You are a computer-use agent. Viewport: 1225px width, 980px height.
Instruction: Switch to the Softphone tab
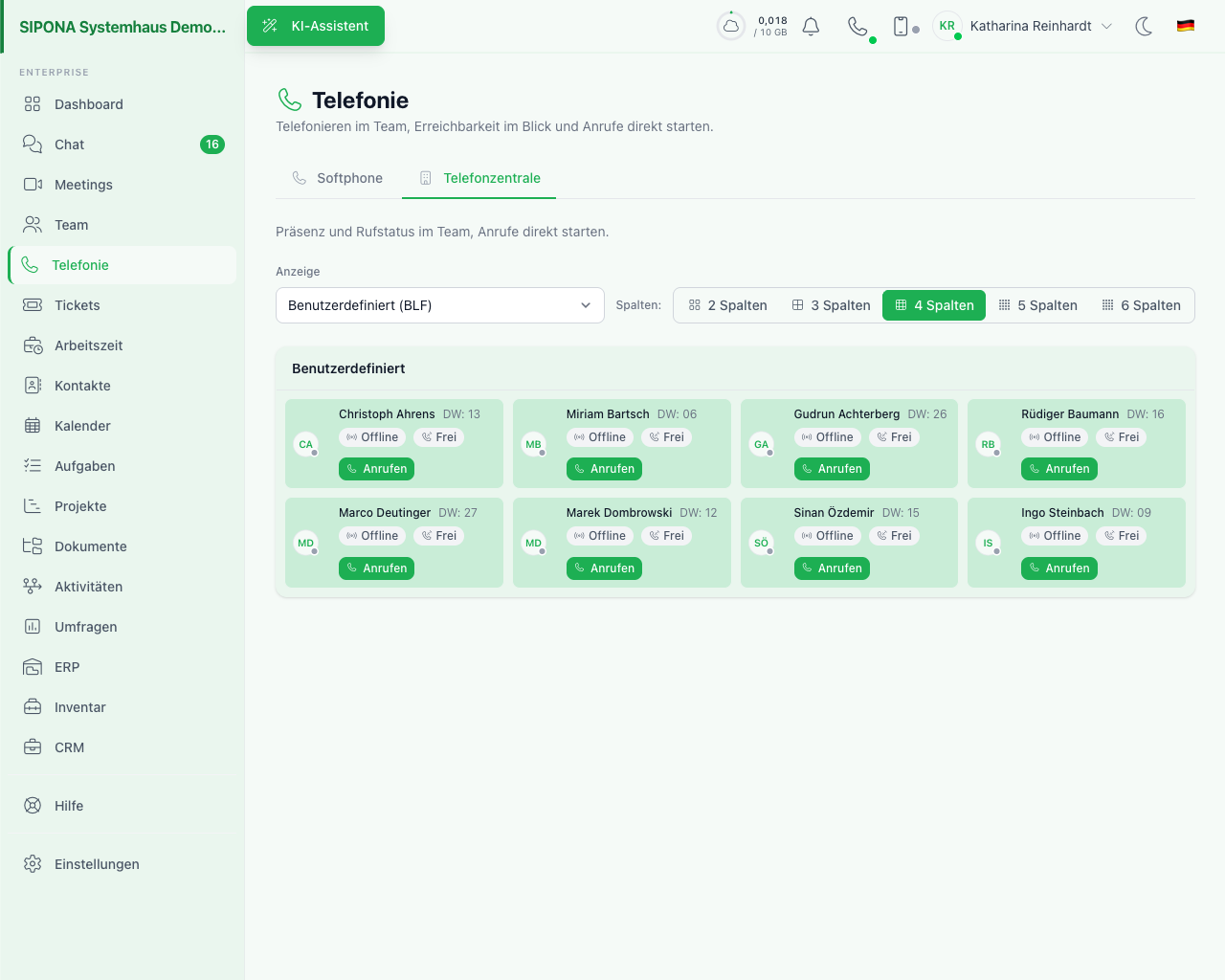pos(338,178)
